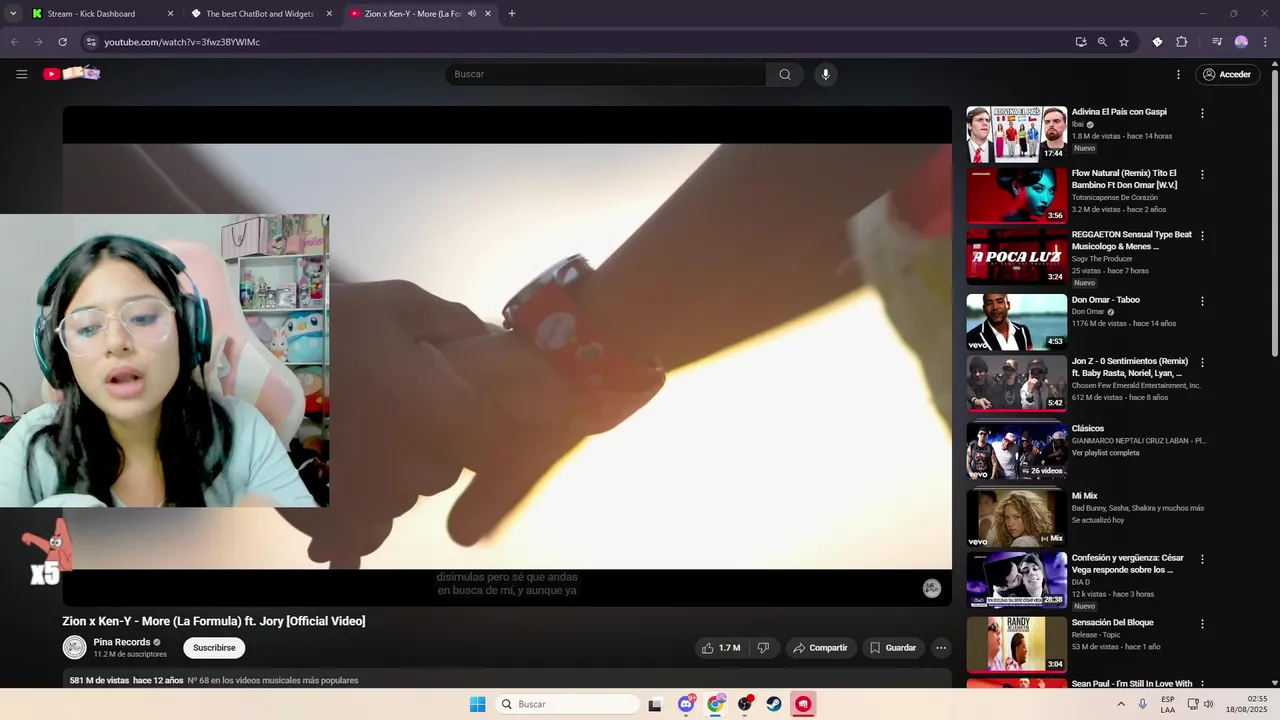Open options for Adivina El País video
This screenshot has width=1280, height=720.
[x=1202, y=113]
